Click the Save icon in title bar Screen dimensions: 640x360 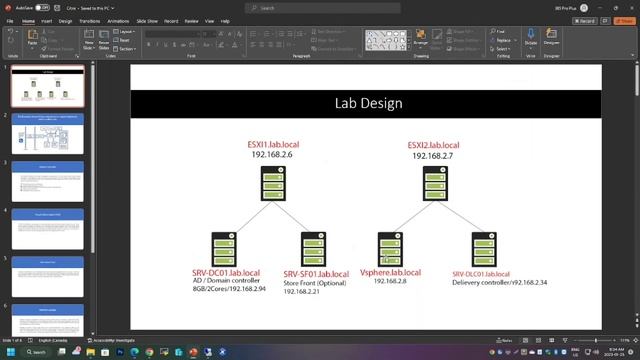click(x=57, y=8)
